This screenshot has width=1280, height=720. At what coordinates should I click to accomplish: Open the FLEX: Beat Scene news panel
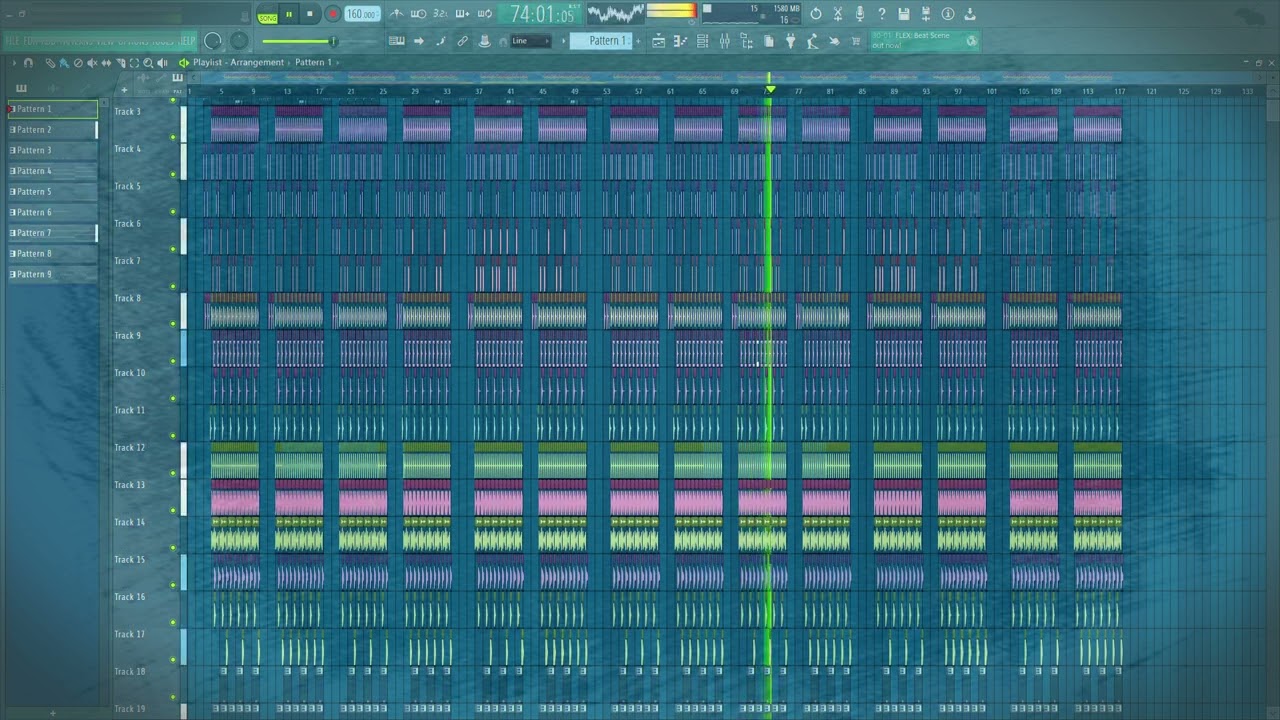pyautogui.click(x=924, y=41)
